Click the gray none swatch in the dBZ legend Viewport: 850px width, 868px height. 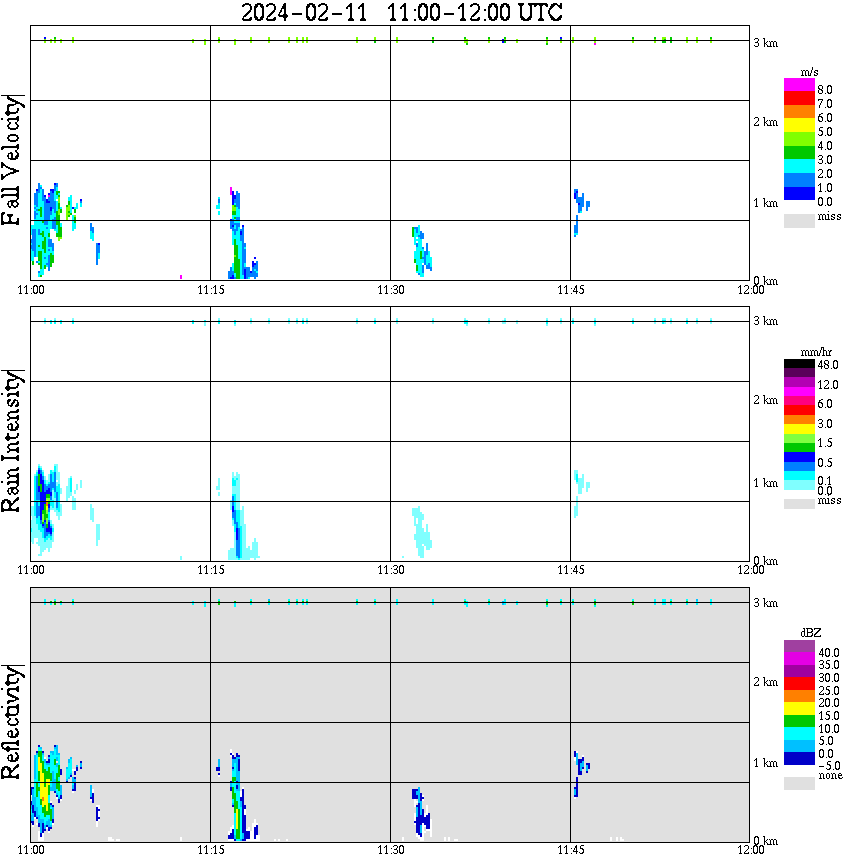click(799, 783)
